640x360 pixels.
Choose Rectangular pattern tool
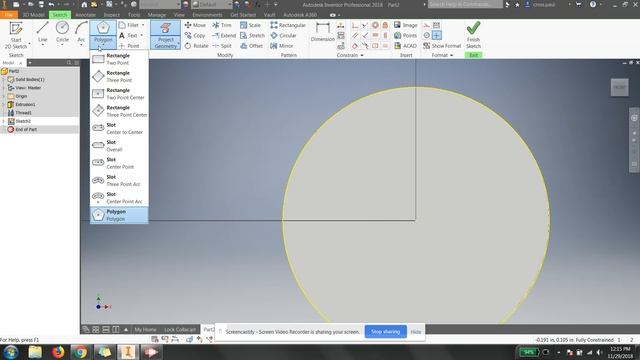tap(288, 25)
